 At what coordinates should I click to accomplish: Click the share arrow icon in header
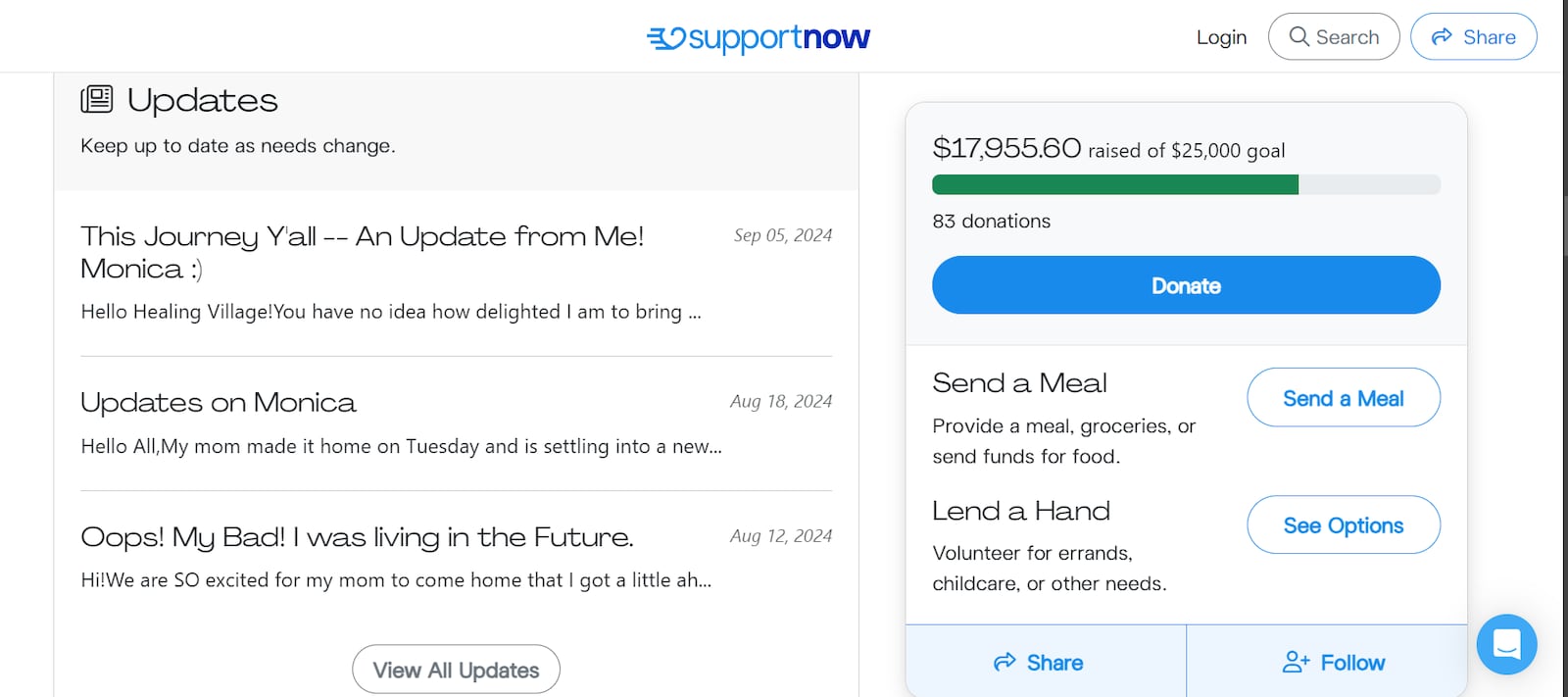(1442, 36)
